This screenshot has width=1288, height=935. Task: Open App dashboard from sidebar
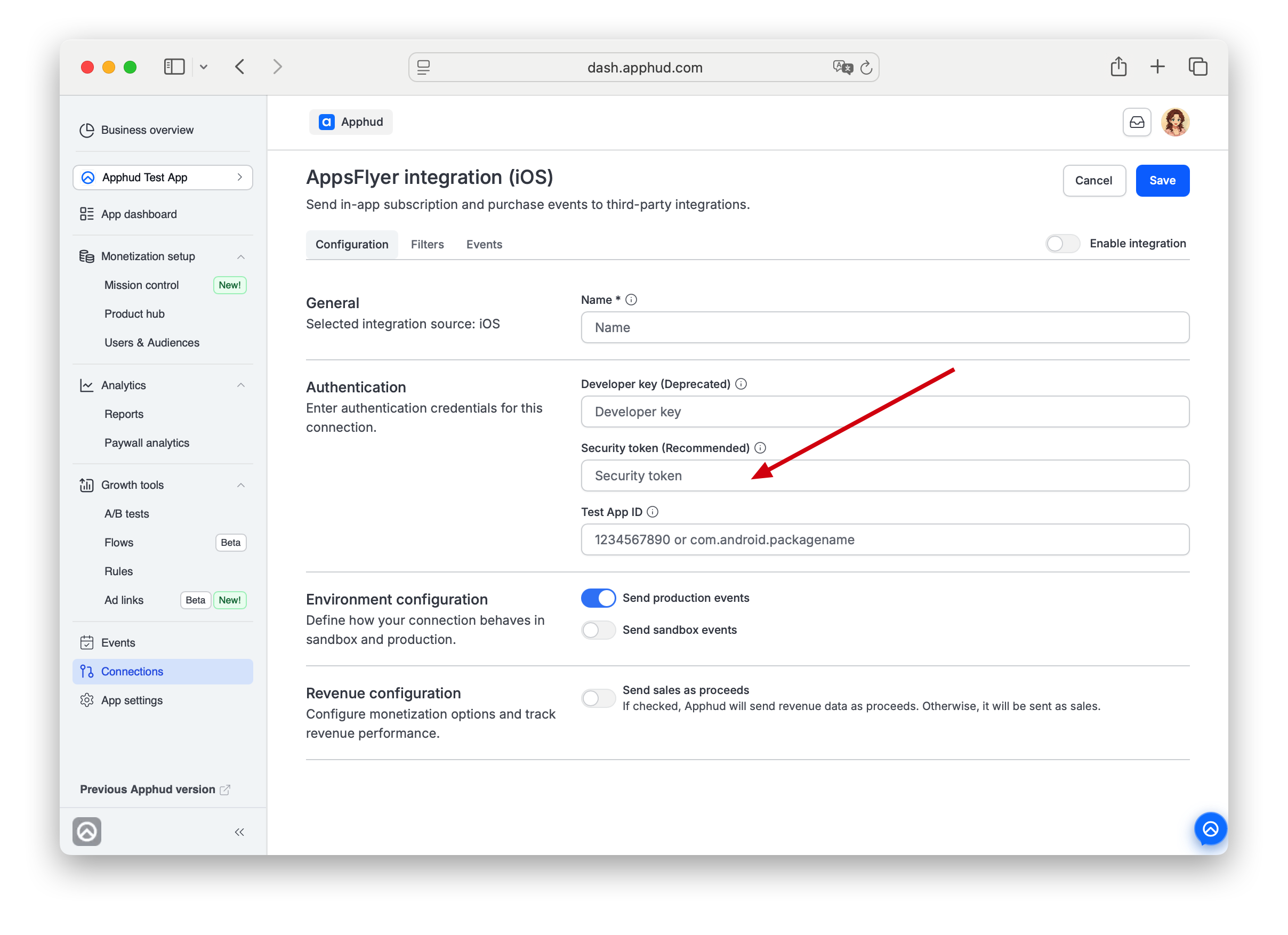[128, 214]
